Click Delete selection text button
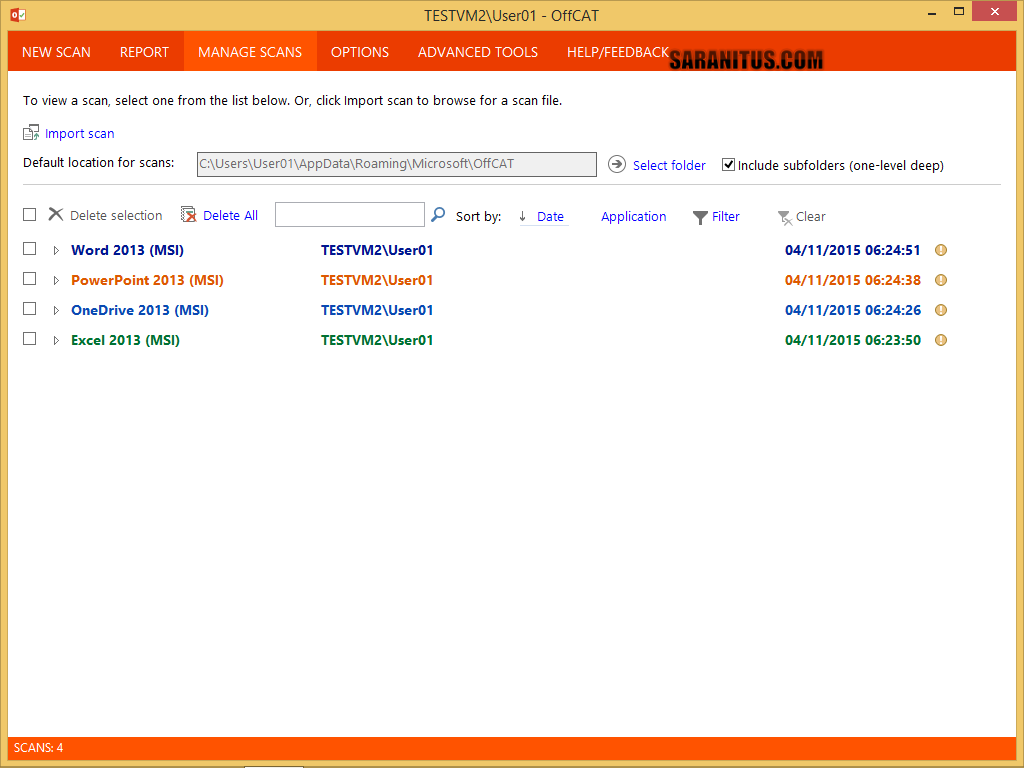Viewport: 1024px width, 768px height. click(116, 216)
